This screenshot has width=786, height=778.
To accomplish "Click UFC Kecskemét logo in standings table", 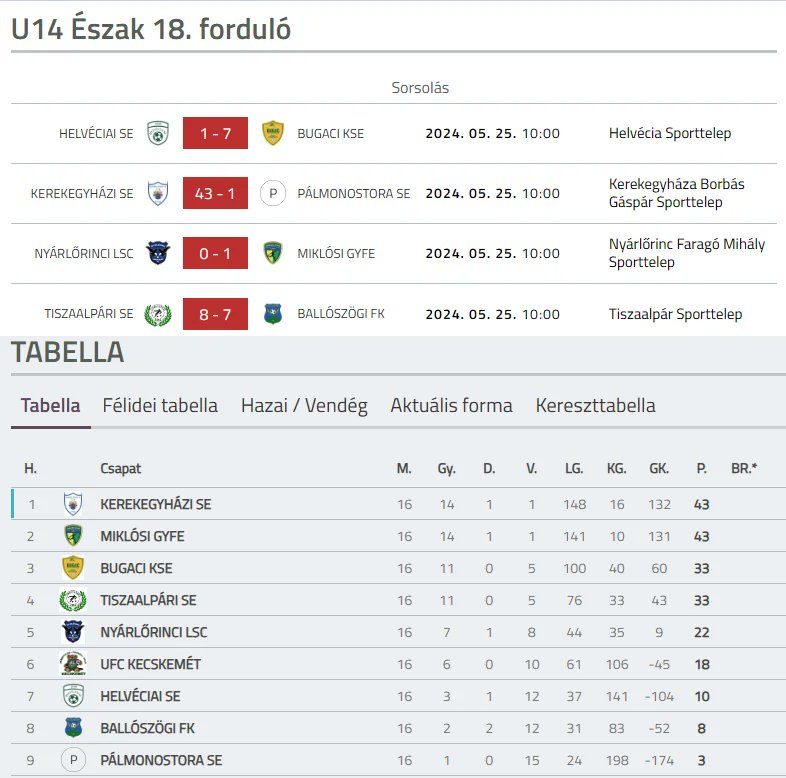I will click(x=73, y=664).
